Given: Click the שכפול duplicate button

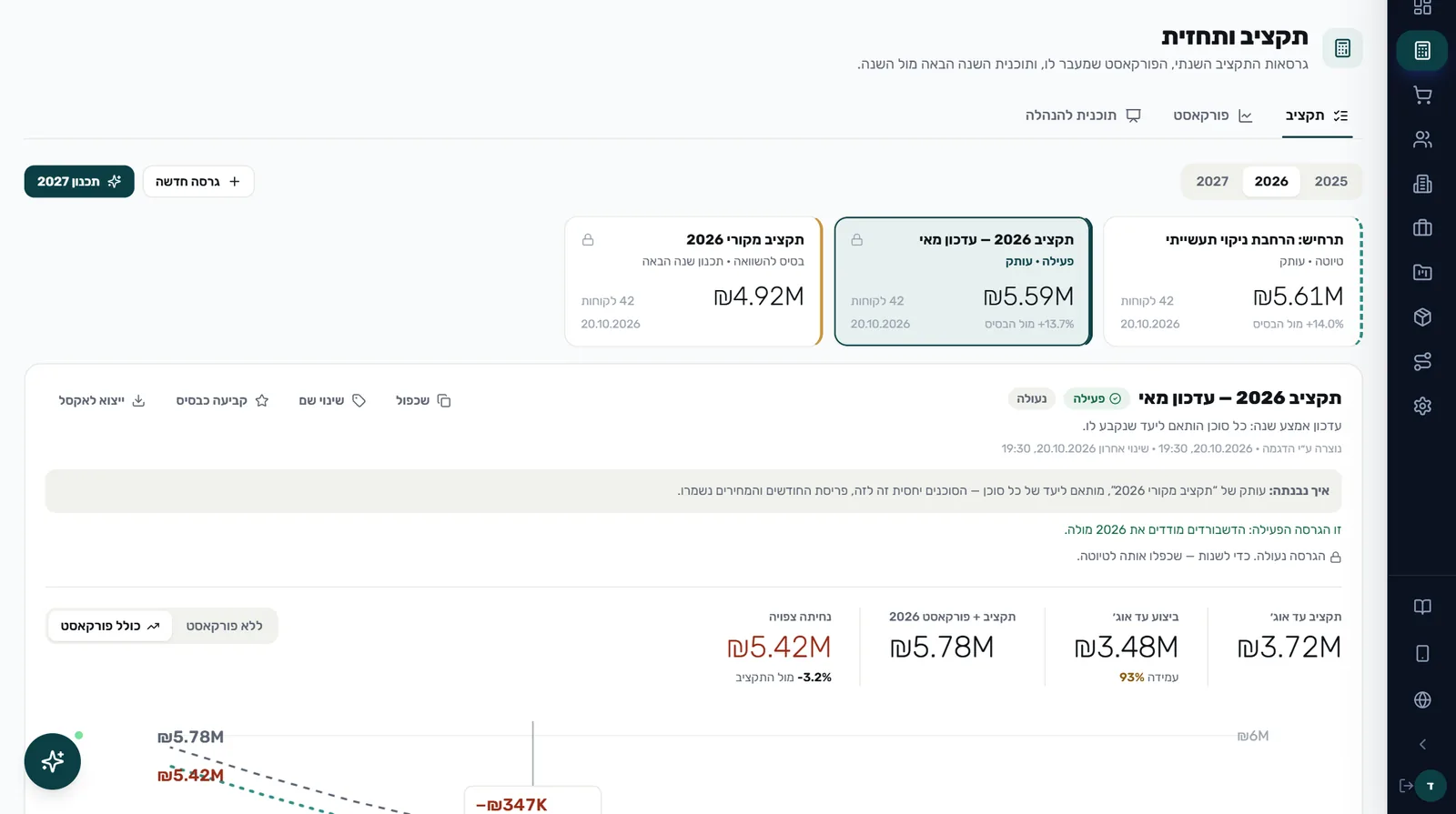Looking at the screenshot, I should [x=423, y=400].
